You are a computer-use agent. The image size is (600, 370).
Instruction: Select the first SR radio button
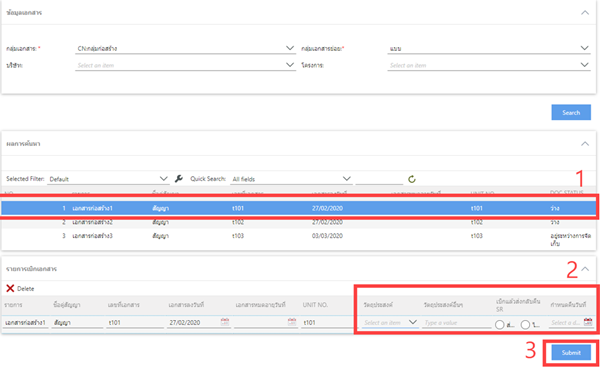[499, 325]
